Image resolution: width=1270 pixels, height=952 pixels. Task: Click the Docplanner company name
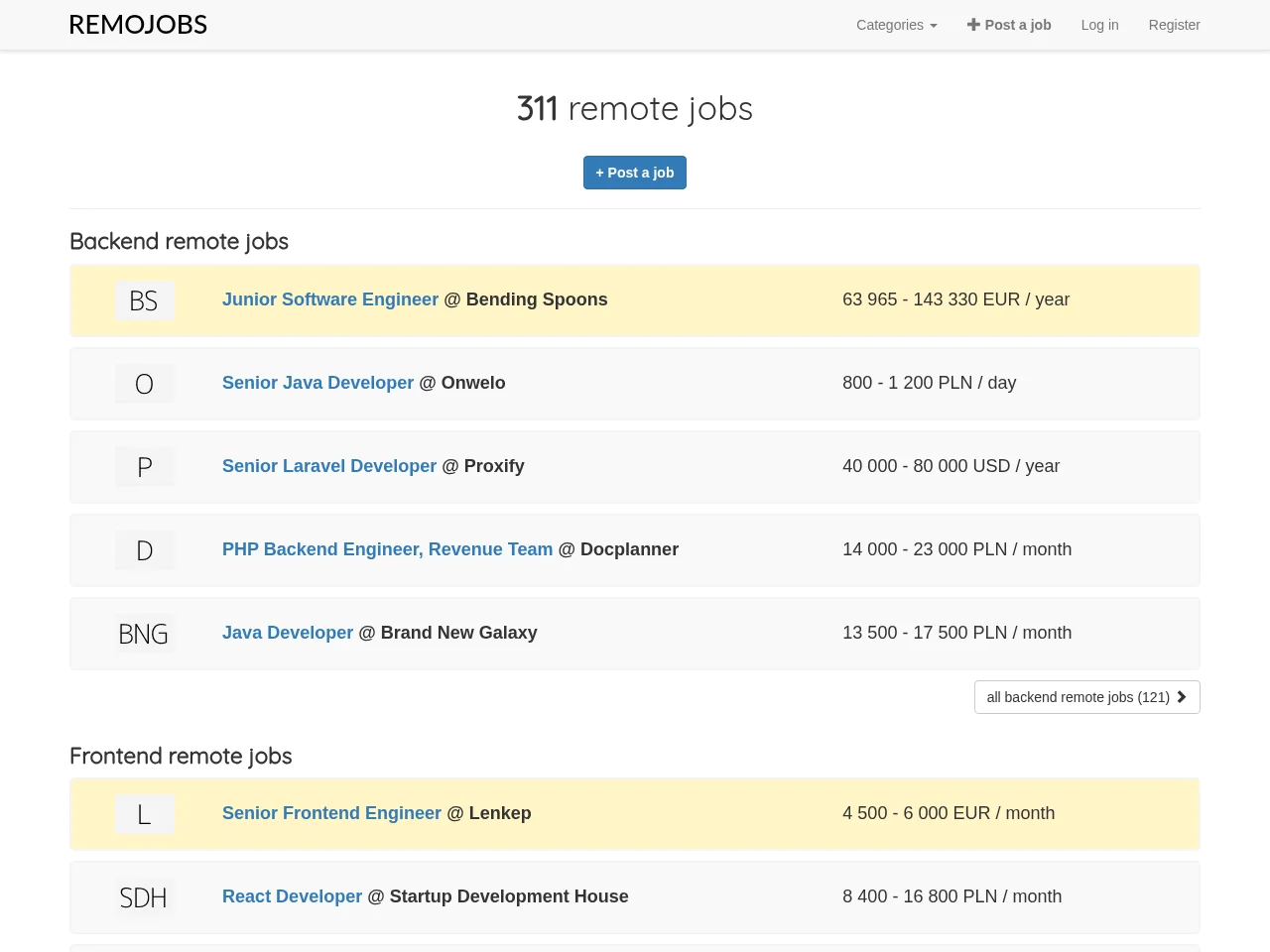coord(629,549)
